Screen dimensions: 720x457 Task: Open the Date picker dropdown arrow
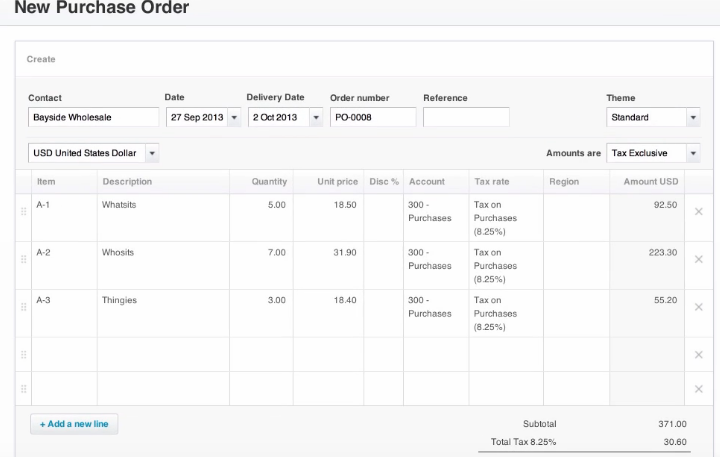click(234, 117)
